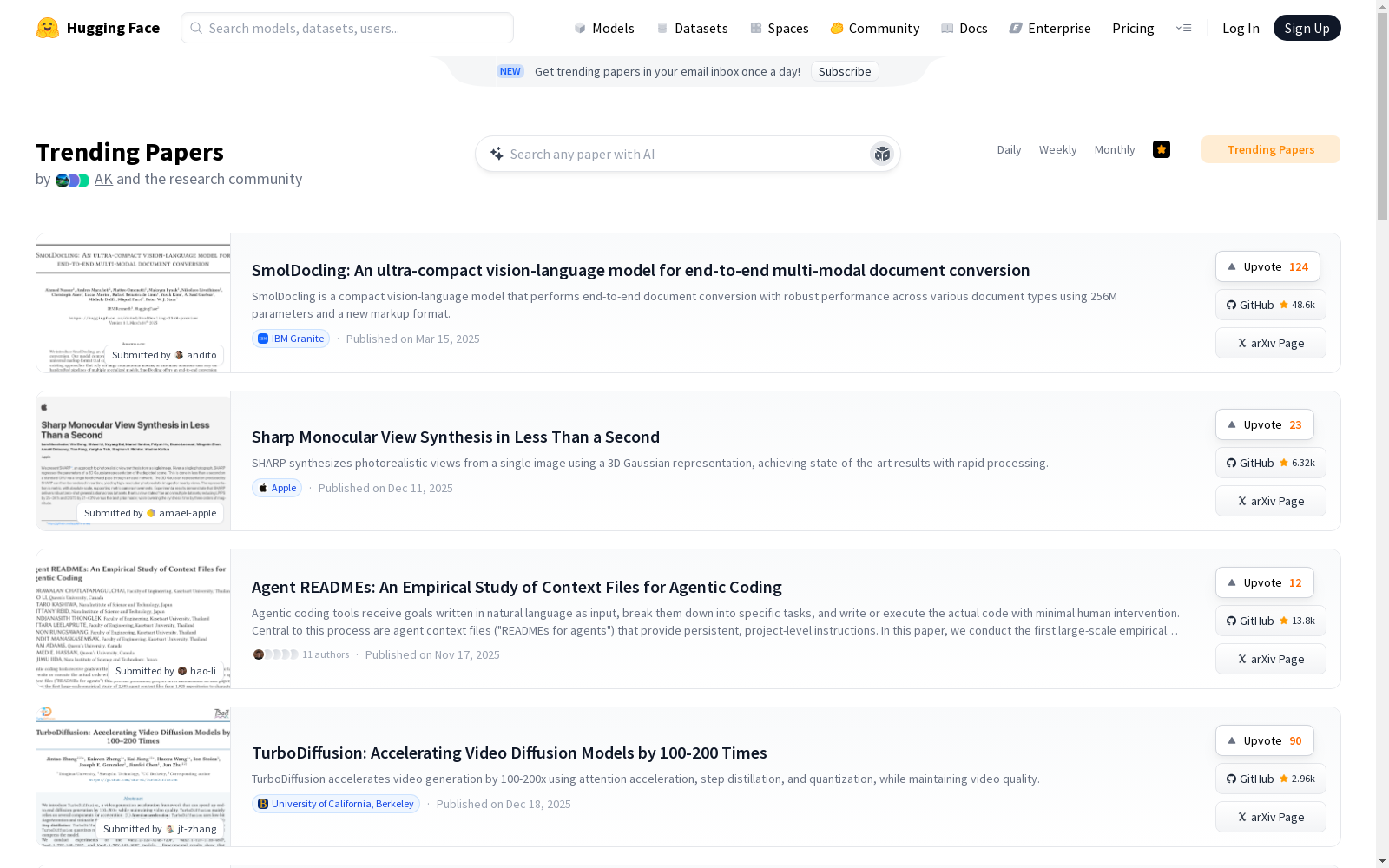This screenshot has height=868, width=1389.
Task: Click the 'Published on Mar 15, 2025' date
Action: pyautogui.click(x=413, y=339)
